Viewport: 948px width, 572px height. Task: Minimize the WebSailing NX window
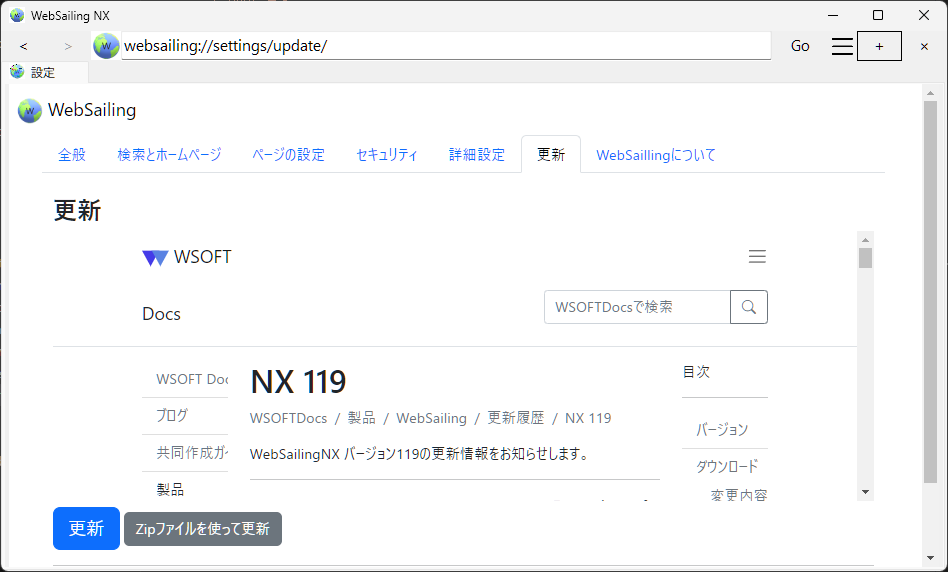click(x=833, y=15)
